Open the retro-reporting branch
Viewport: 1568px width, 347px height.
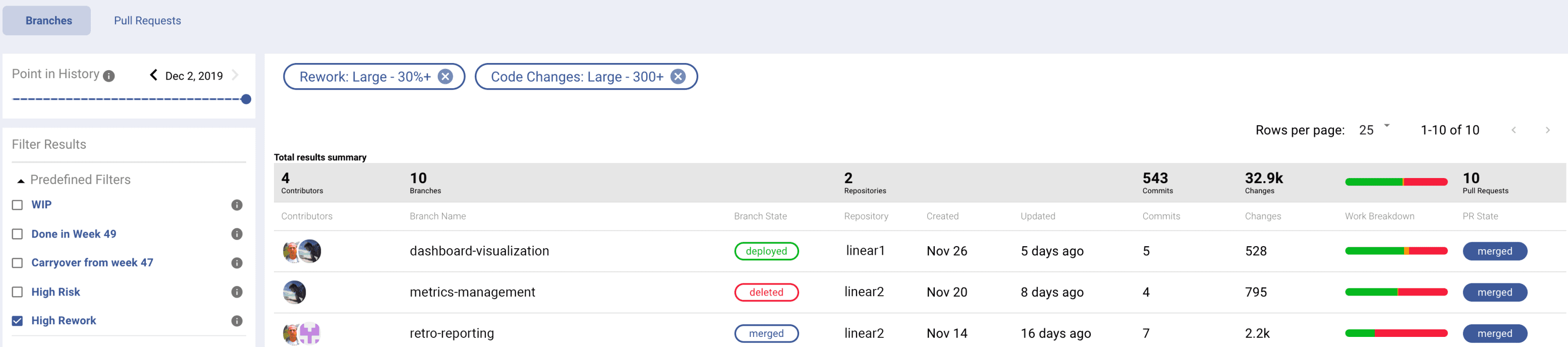[x=452, y=333]
